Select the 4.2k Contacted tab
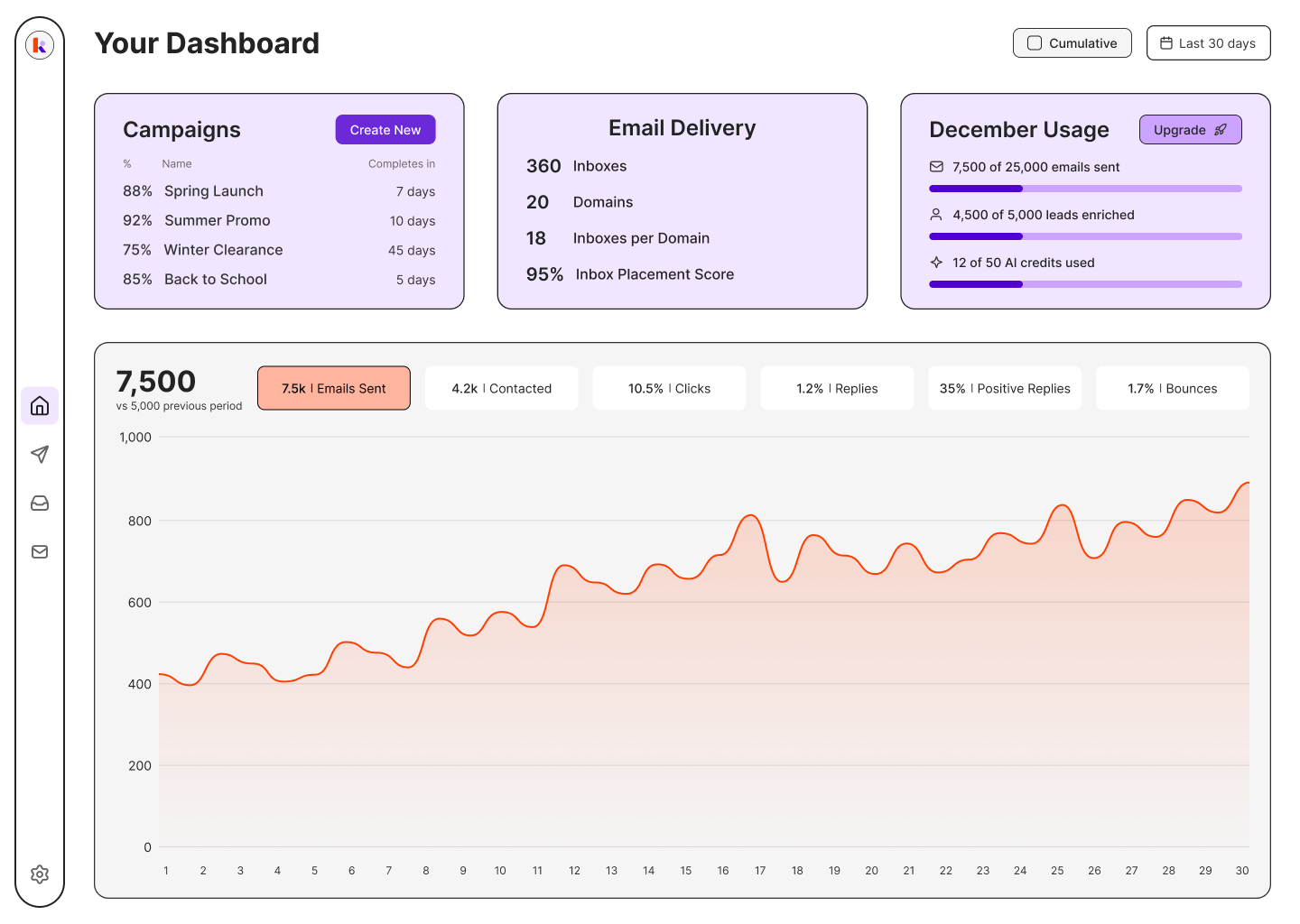This screenshot has width=1300, height=924. coord(502,388)
